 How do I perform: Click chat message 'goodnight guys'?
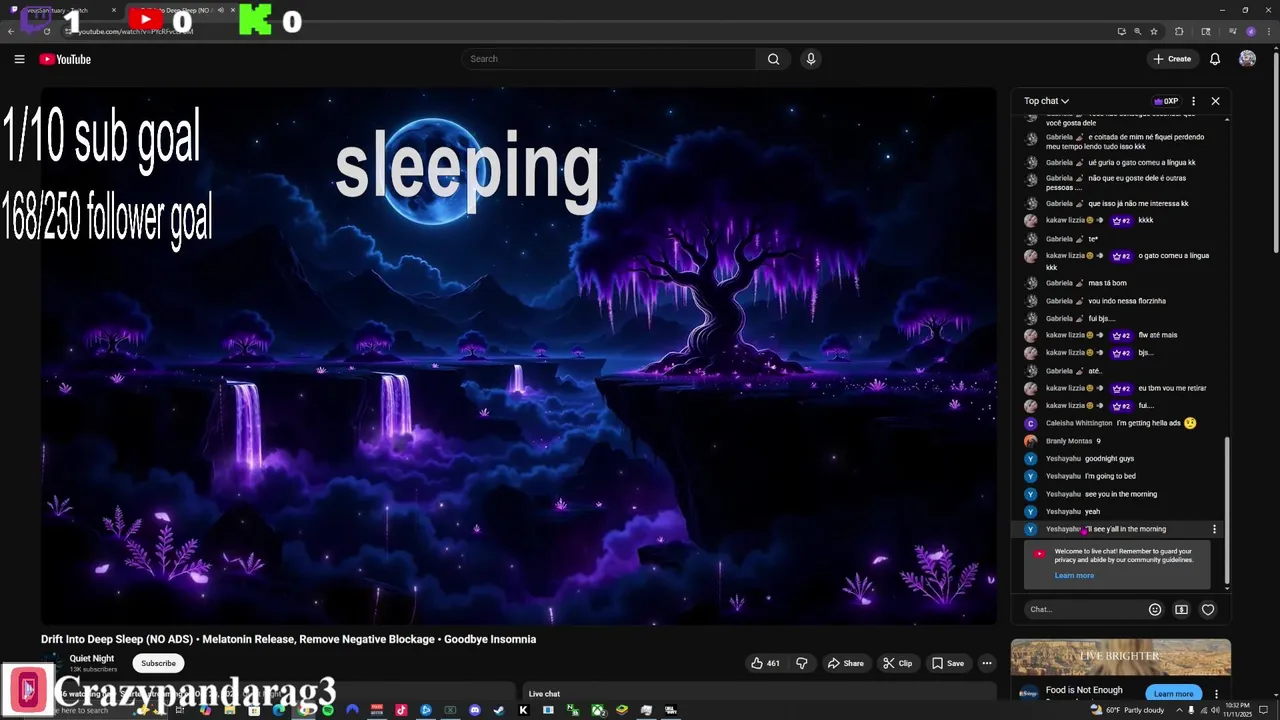pos(1109,459)
